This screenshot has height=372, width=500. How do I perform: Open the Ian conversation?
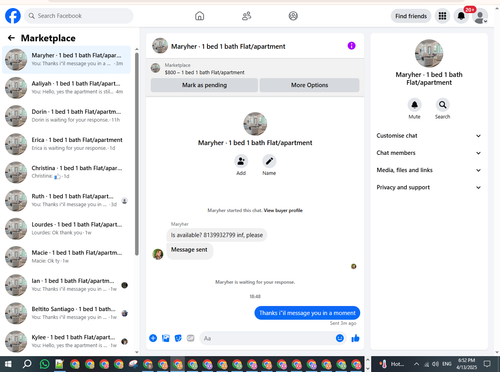66,285
